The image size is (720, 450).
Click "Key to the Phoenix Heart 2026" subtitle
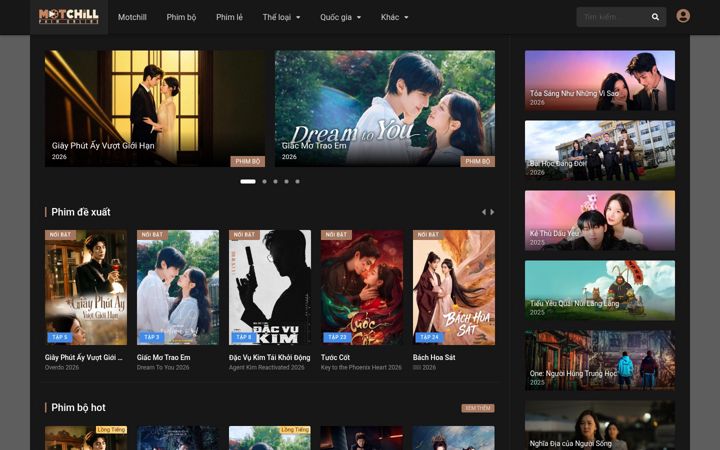point(361,367)
